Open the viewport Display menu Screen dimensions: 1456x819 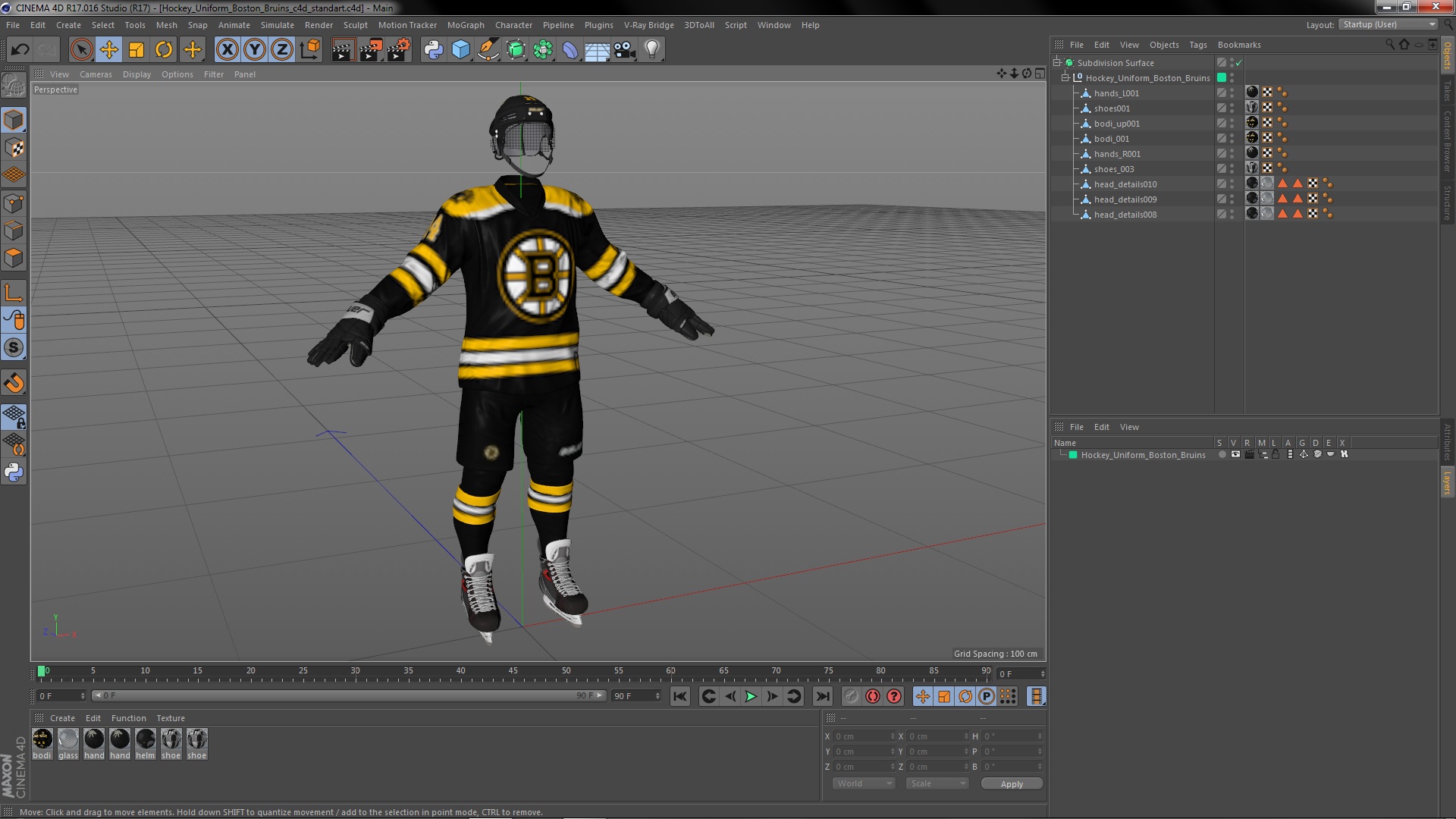(x=136, y=74)
